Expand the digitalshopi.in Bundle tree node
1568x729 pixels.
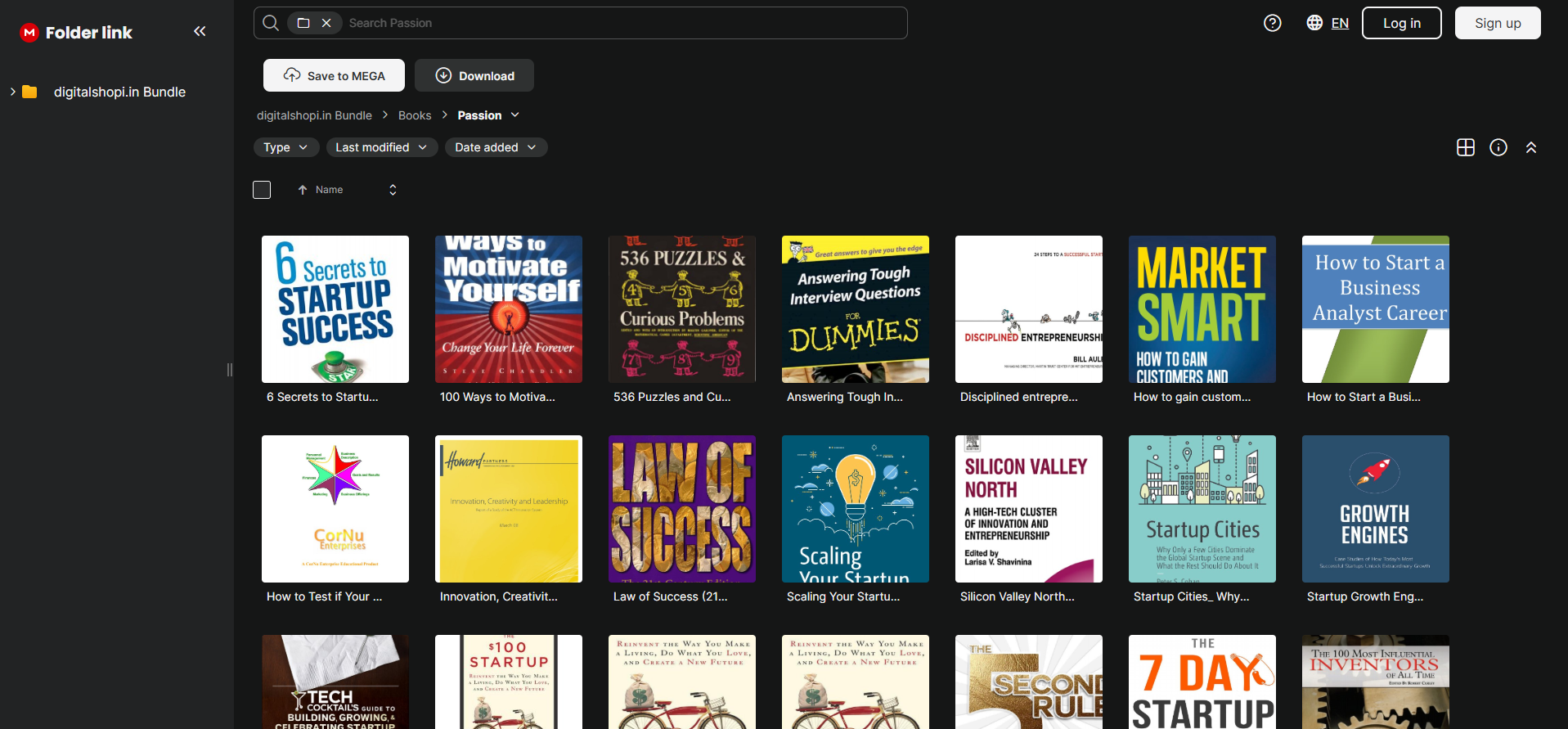pyautogui.click(x=12, y=92)
